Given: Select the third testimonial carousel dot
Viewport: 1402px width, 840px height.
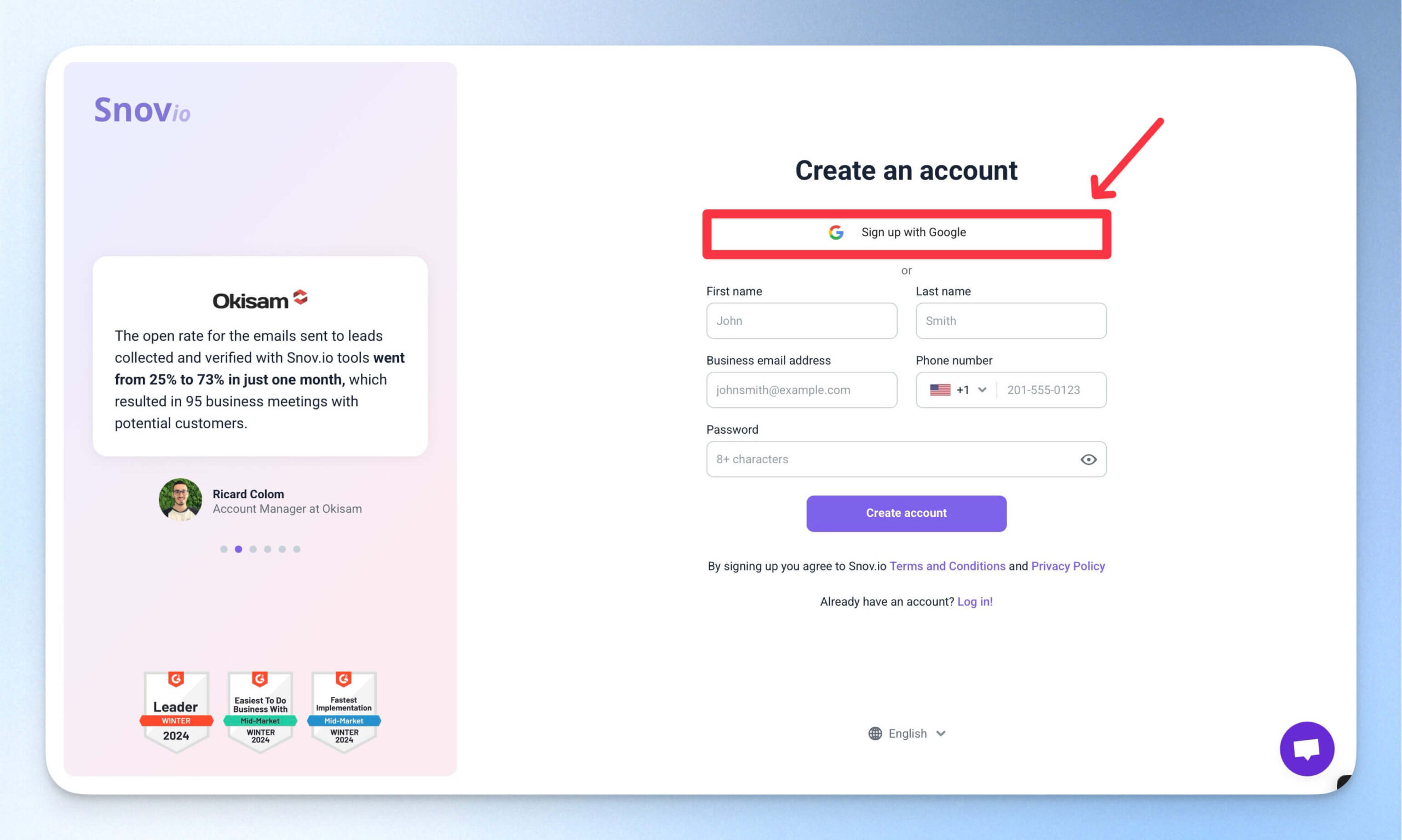Looking at the screenshot, I should click(253, 549).
